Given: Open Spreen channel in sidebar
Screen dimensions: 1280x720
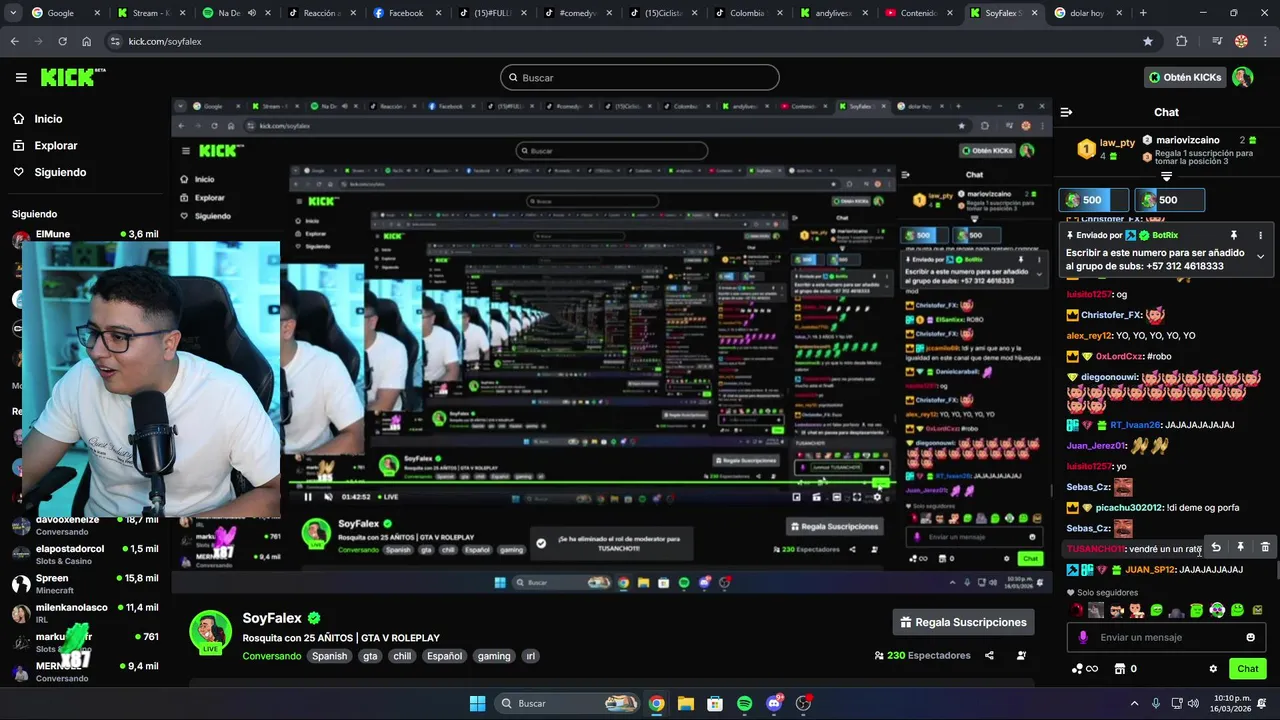Looking at the screenshot, I should pos(85,583).
